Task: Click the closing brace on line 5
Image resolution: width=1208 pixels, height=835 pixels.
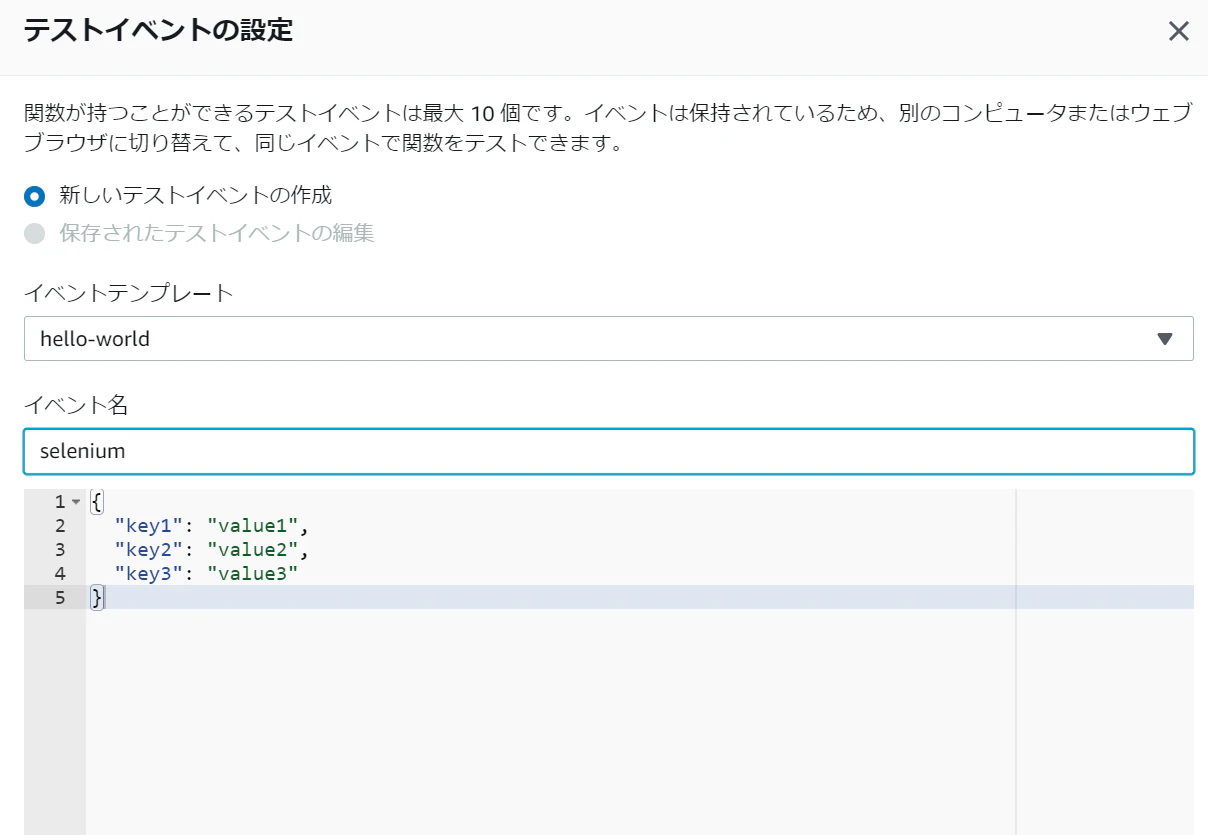Action: (96, 597)
